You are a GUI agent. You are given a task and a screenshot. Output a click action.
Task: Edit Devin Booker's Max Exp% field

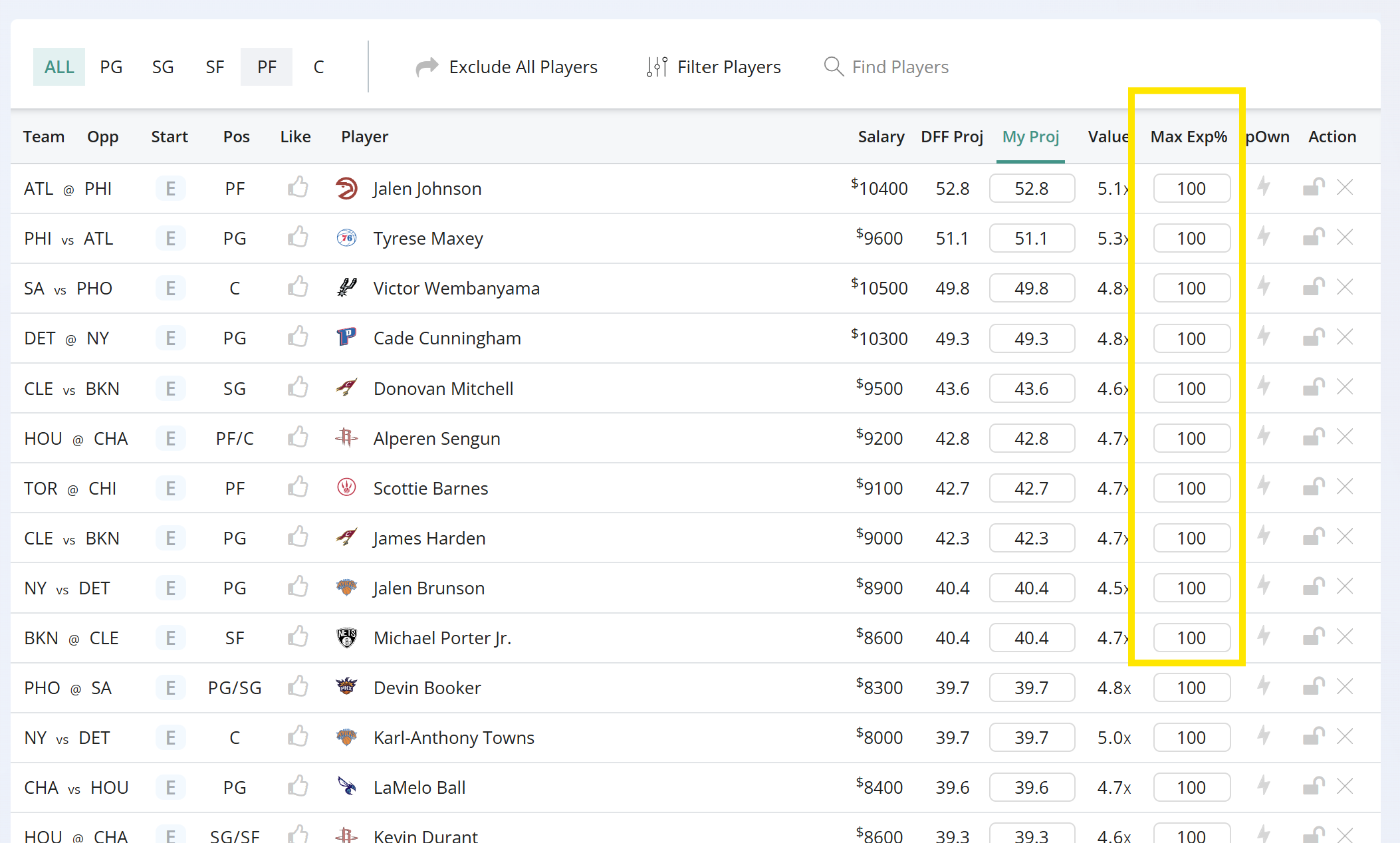point(1191,687)
